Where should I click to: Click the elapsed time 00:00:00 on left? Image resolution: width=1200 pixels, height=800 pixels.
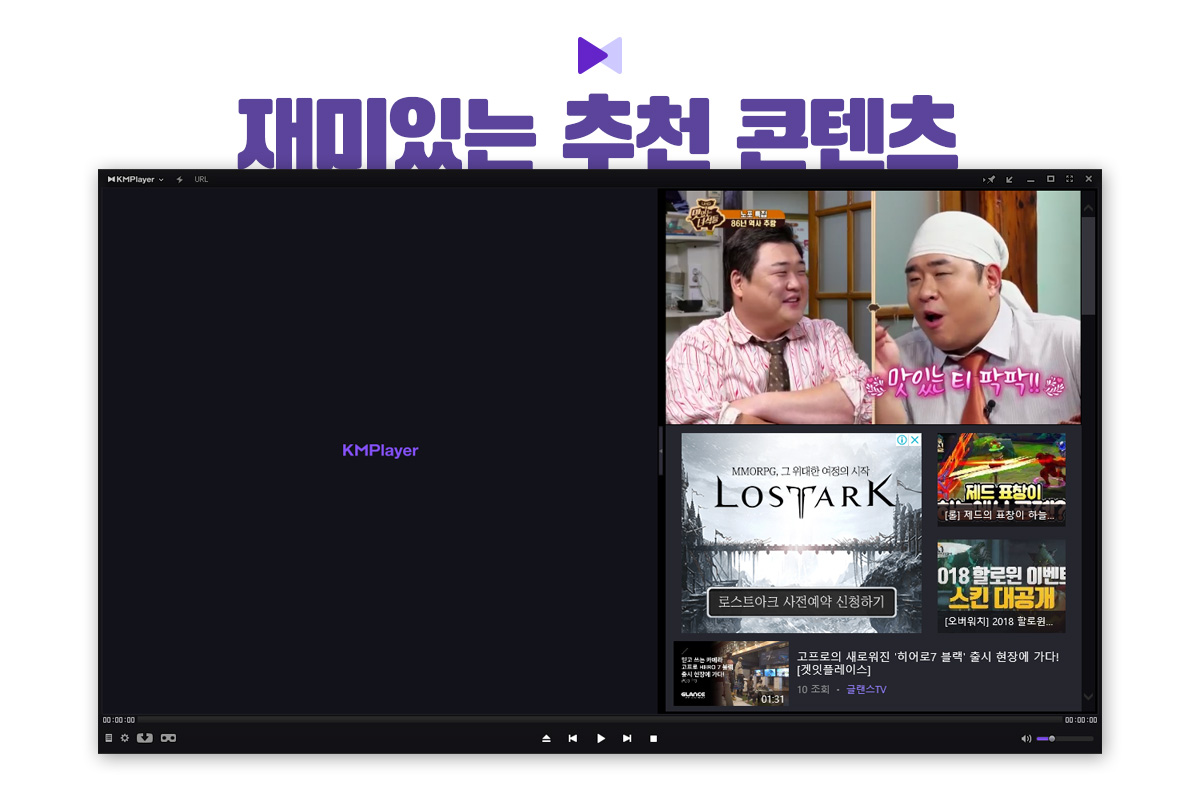tap(119, 720)
